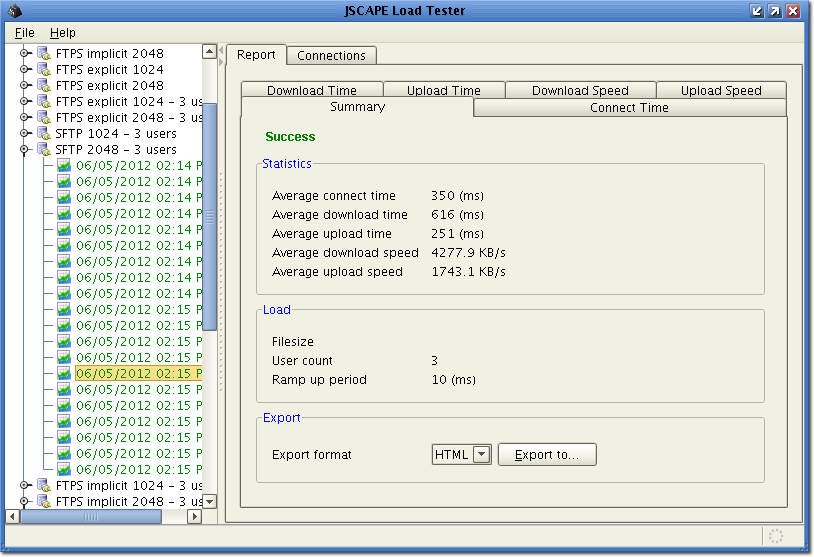814x557 pixels.
Task: Click the Ramp up period 10 (ms) value
Action: point(454,380)
